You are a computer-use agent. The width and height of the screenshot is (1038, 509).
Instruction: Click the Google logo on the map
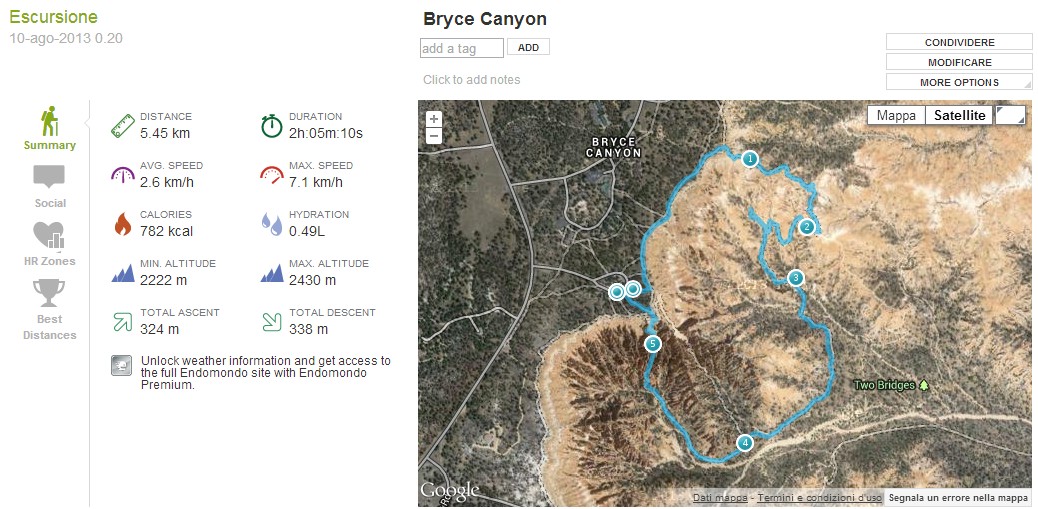coord(449,490)
